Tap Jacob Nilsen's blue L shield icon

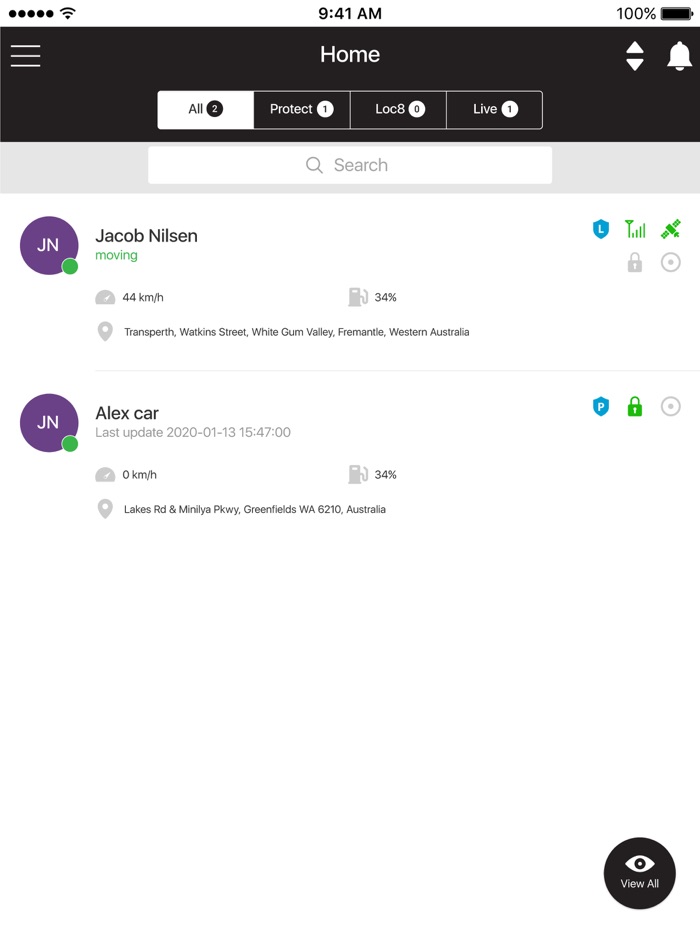tap(600, 230)
